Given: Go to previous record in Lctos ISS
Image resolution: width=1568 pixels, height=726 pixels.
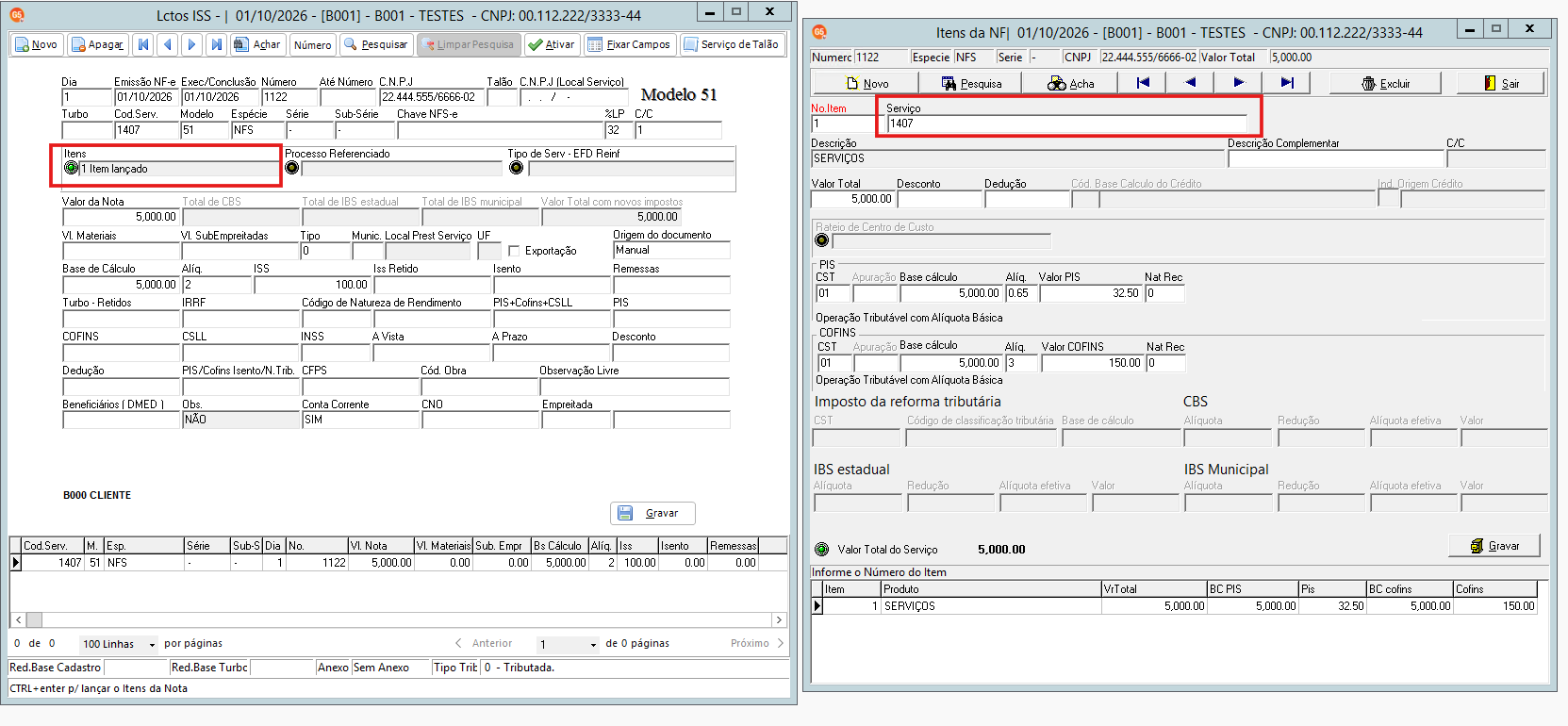Looking at the screenshot, I should [168, 44].
